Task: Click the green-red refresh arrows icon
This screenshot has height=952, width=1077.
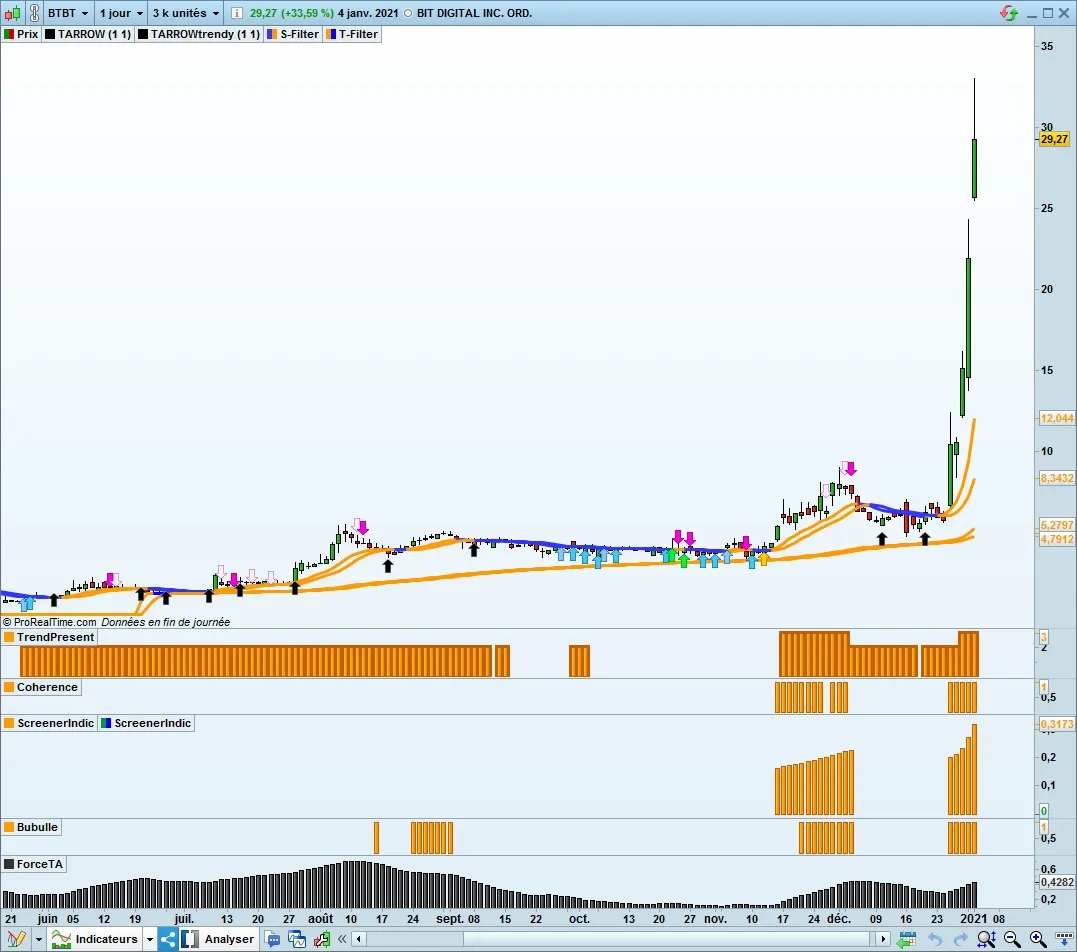Action: click(x=1010, y=13)
